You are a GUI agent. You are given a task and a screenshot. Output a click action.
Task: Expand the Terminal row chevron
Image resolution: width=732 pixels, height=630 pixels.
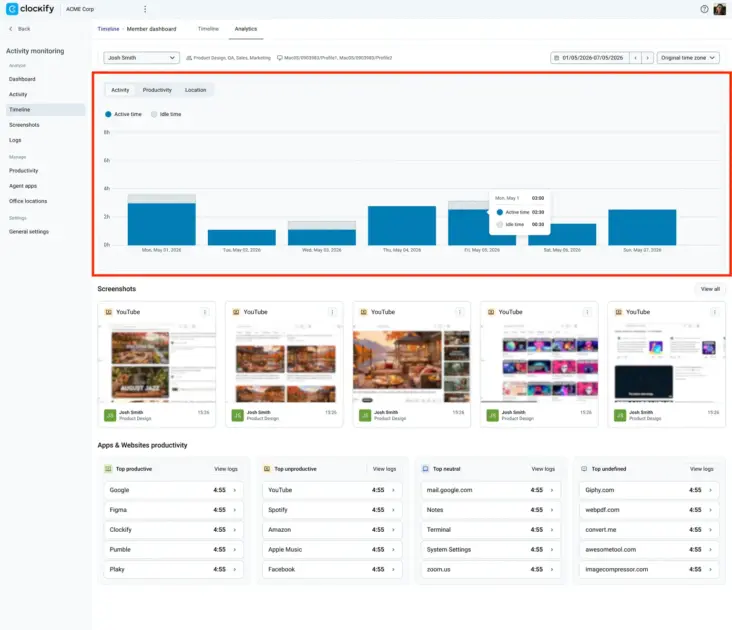pos(552,530)
